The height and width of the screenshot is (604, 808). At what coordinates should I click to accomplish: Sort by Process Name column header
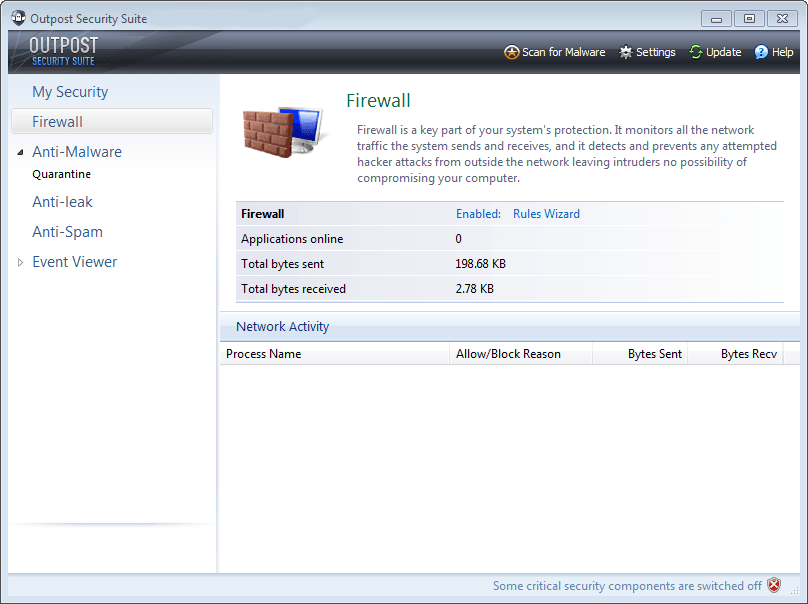[334, 354]
